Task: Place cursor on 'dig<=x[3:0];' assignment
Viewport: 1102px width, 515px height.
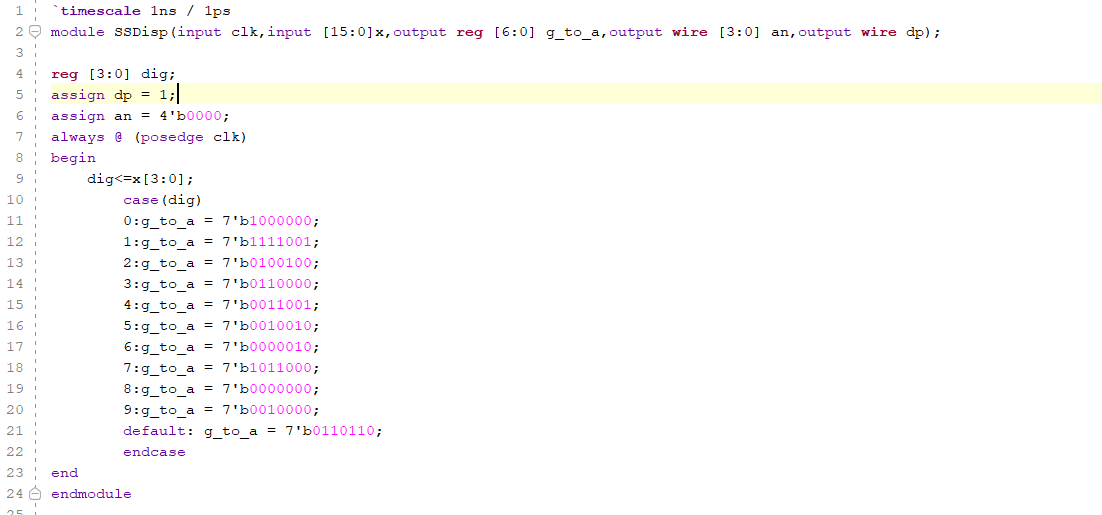Action: 140,179
